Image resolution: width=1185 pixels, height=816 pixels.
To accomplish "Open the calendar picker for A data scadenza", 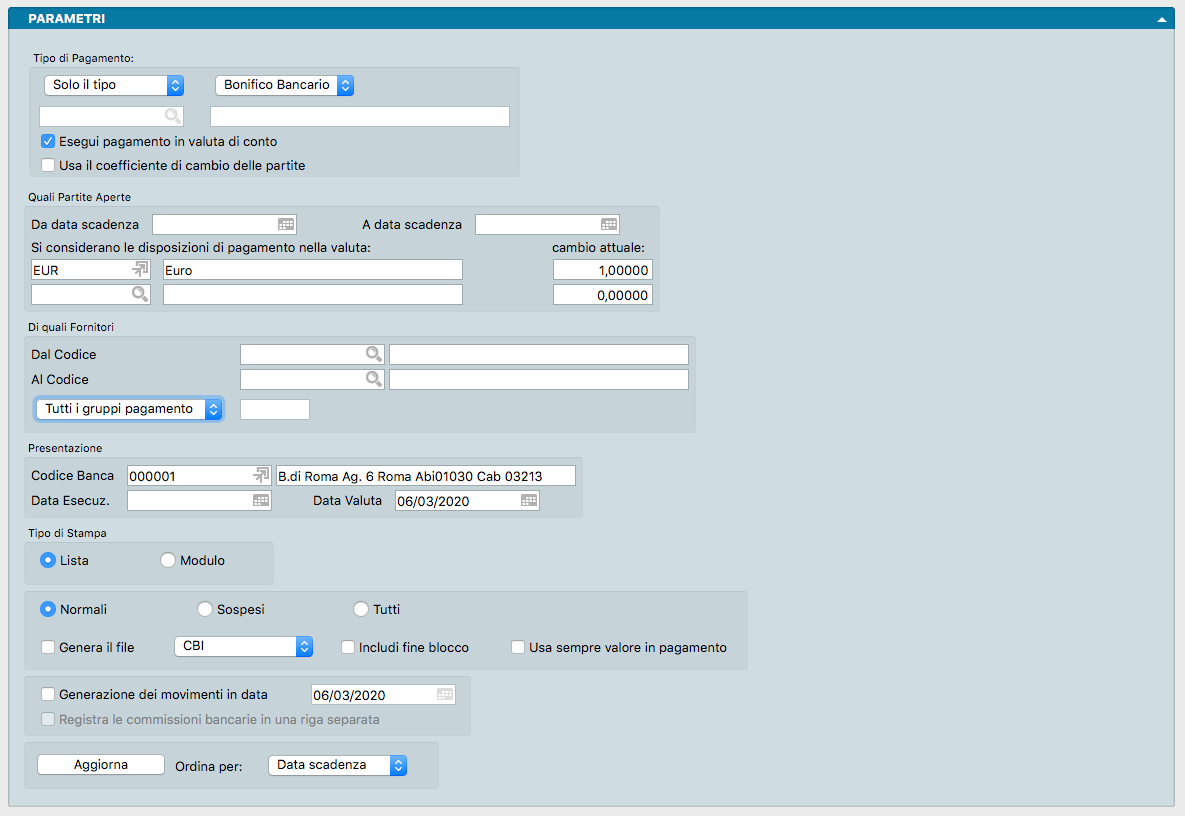I will click(609, 225).
